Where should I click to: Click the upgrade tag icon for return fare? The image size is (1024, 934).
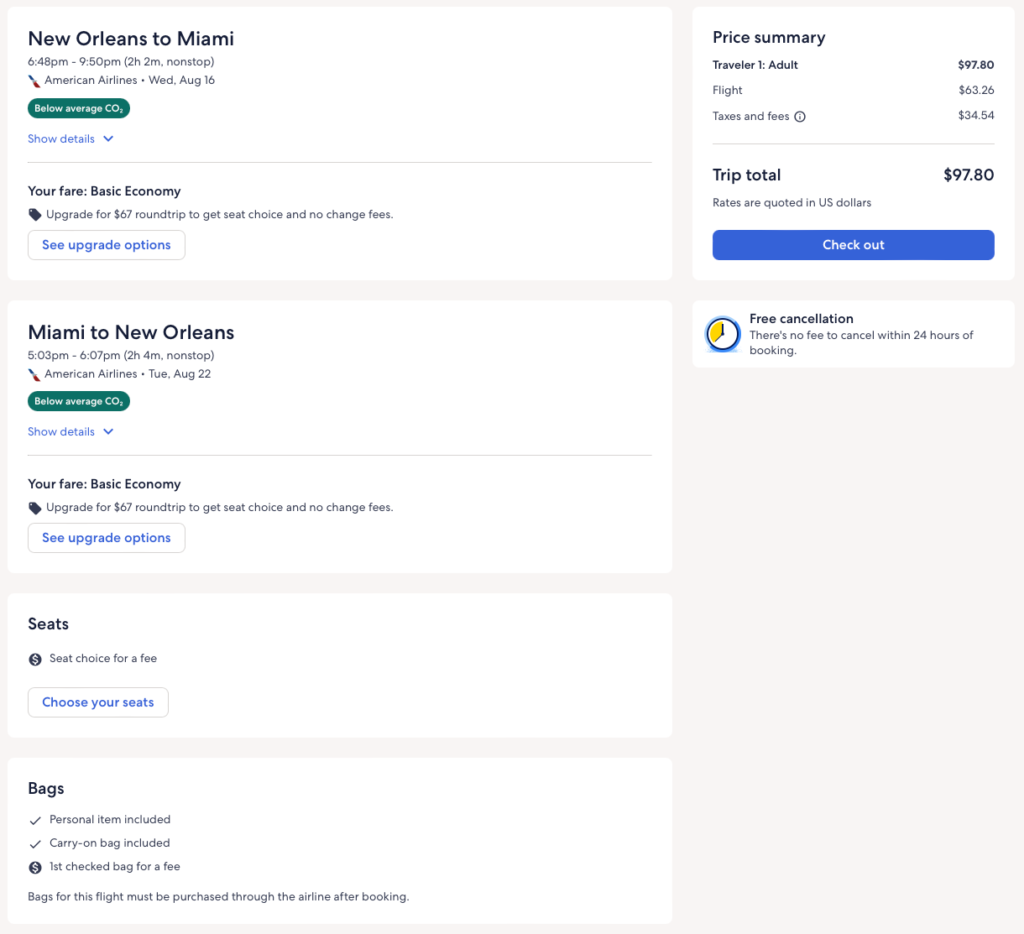coord(35,508)
